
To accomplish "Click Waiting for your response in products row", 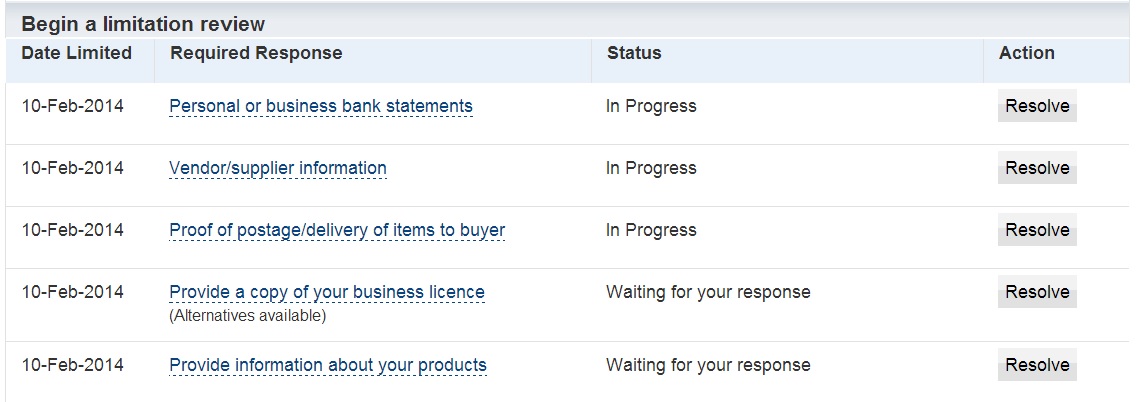I will coord(708,365).
